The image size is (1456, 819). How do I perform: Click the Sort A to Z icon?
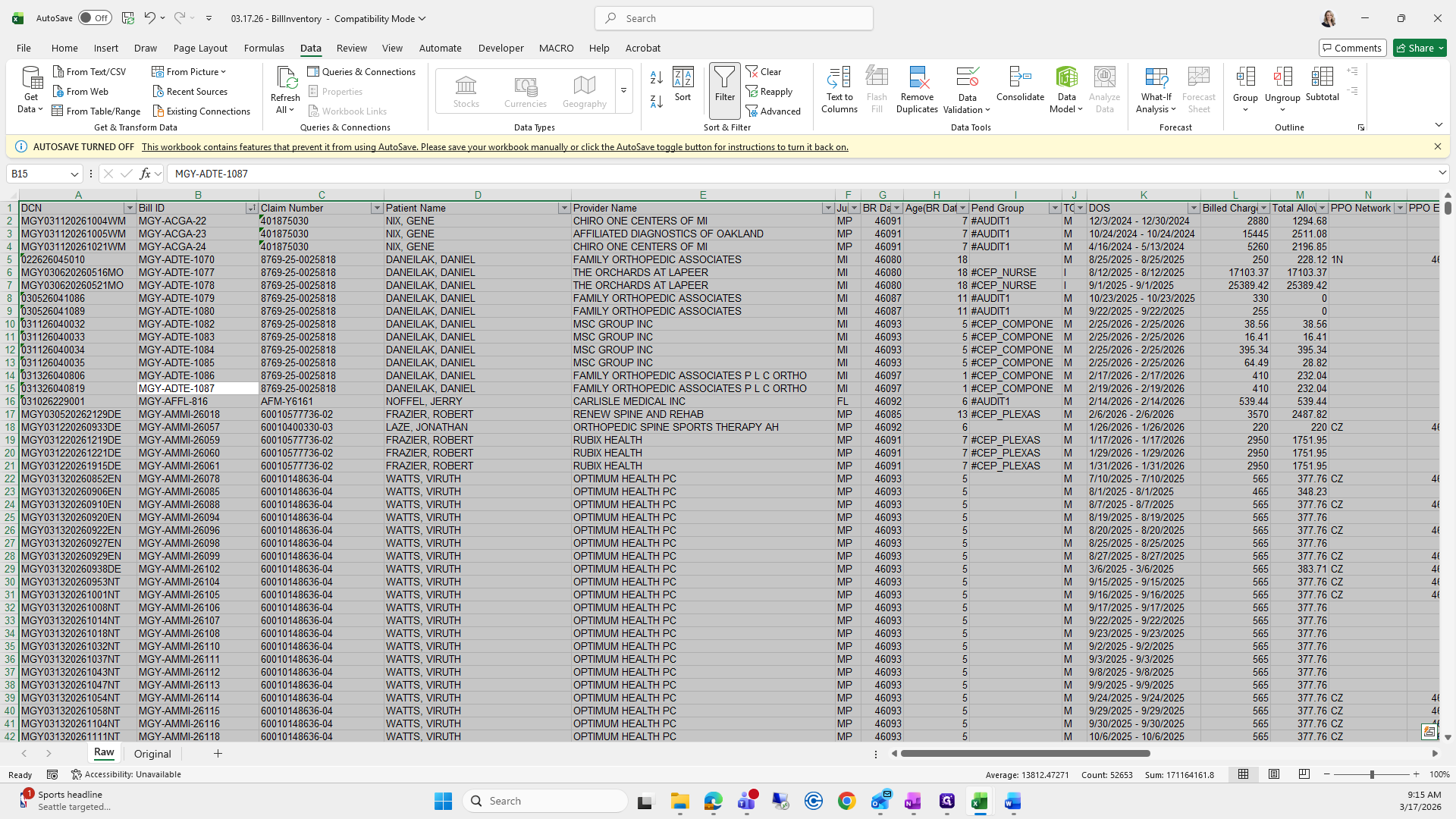(657, 77)
